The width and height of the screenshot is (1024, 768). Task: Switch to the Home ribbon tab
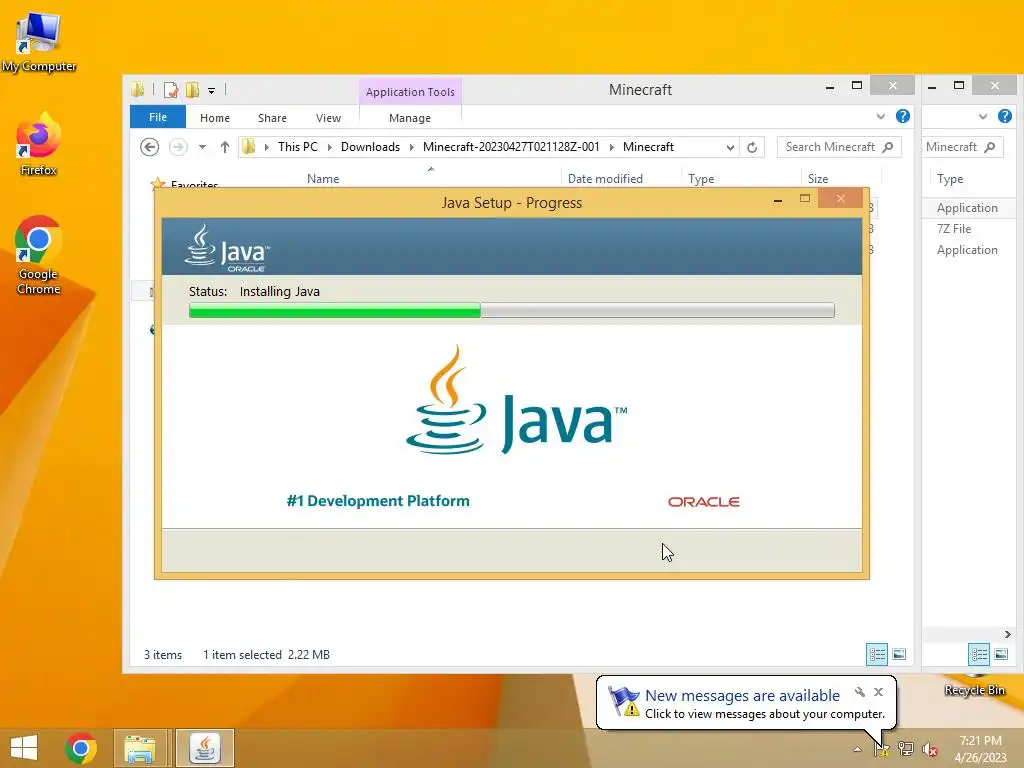pyautogui.click(x=215, y=118)
